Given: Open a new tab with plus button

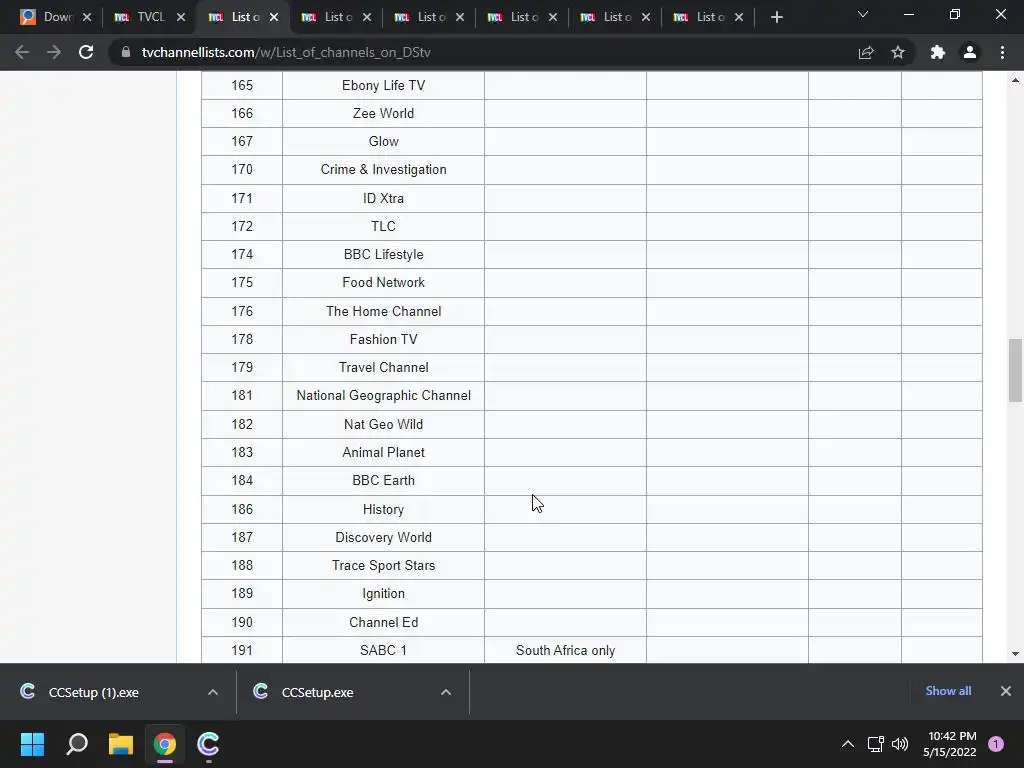Looking at the screenshot, I should [x=776, y=17].
